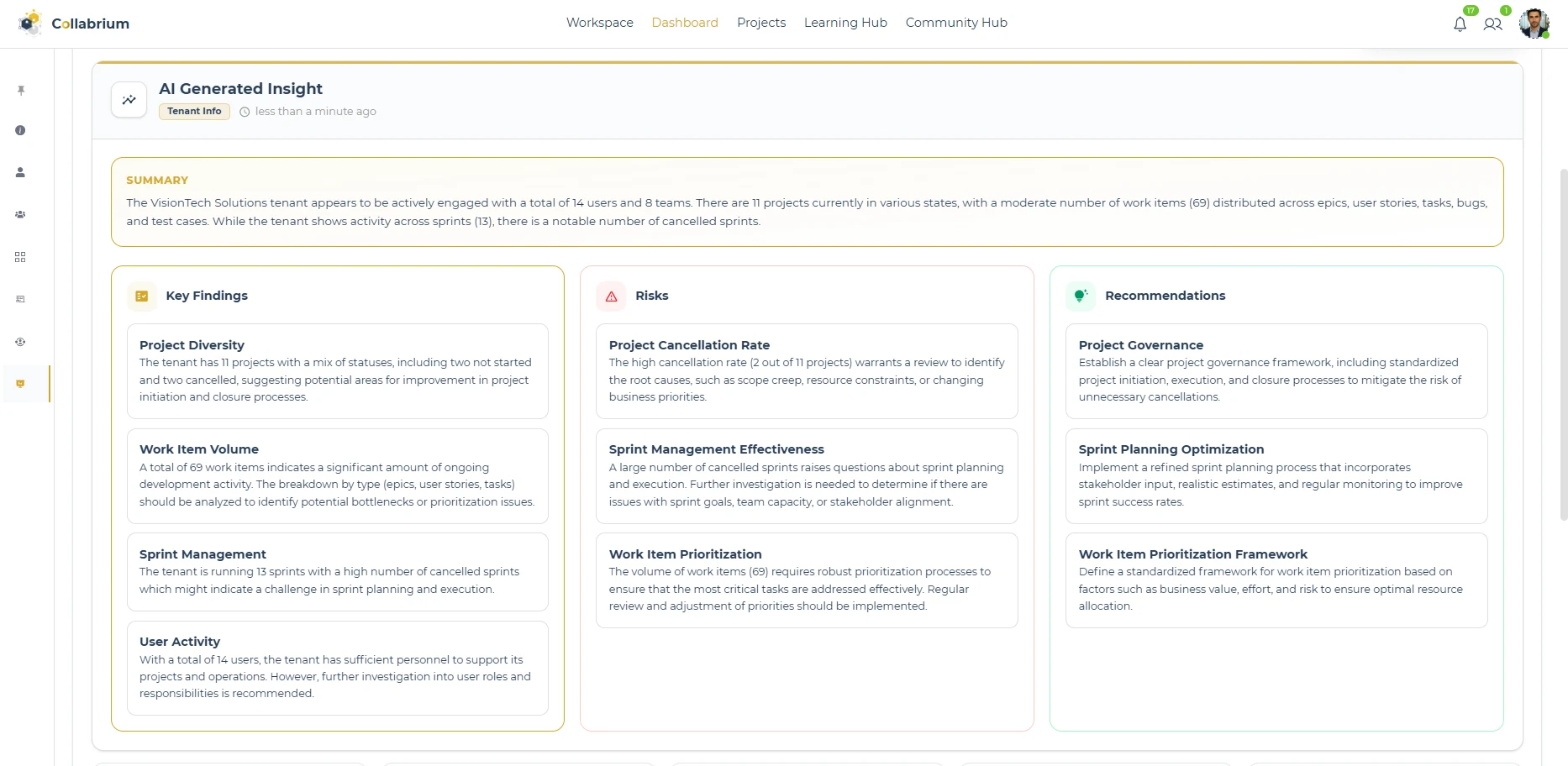
Task: Click the SUMMARY label
Action: click(x=157, y=181)
